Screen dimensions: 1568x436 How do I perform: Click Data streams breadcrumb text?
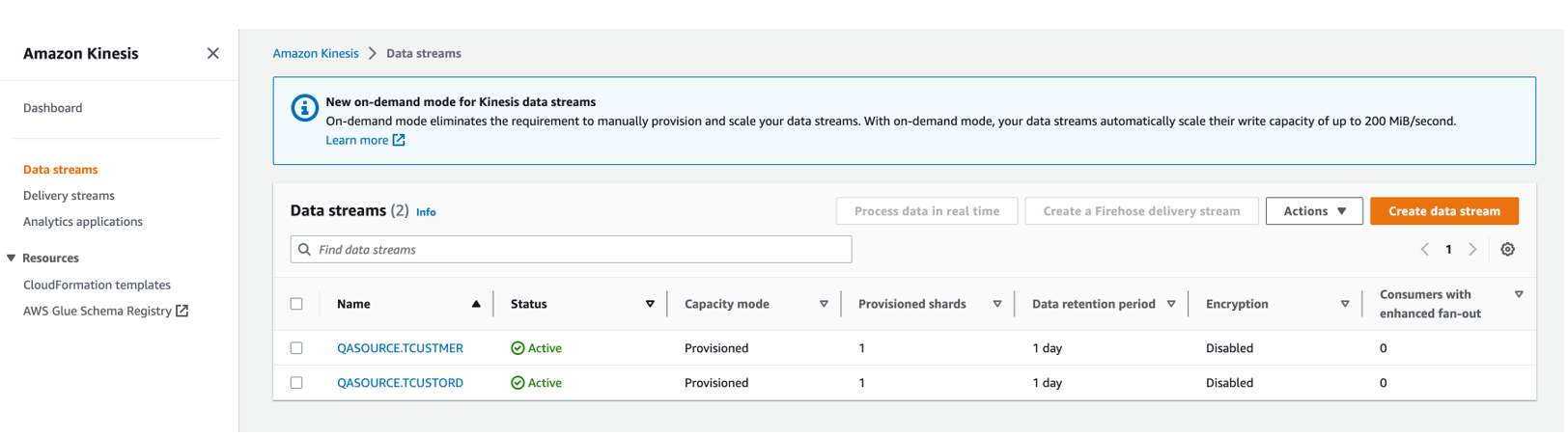pyautogui.click(x=425, y=54)
